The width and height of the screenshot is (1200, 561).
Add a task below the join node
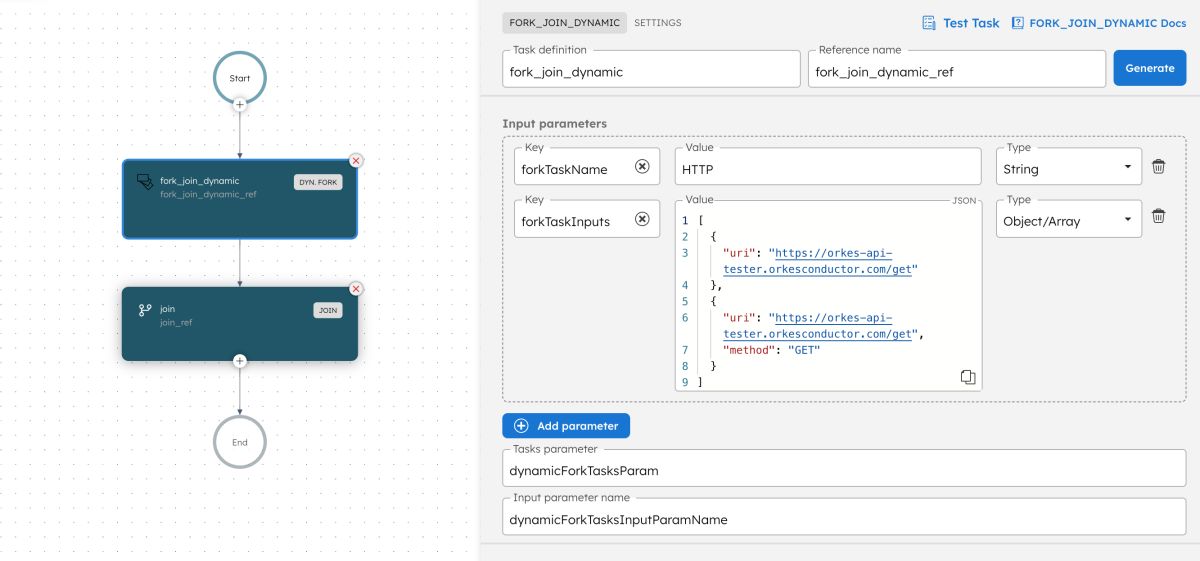(x=239, y=360)
